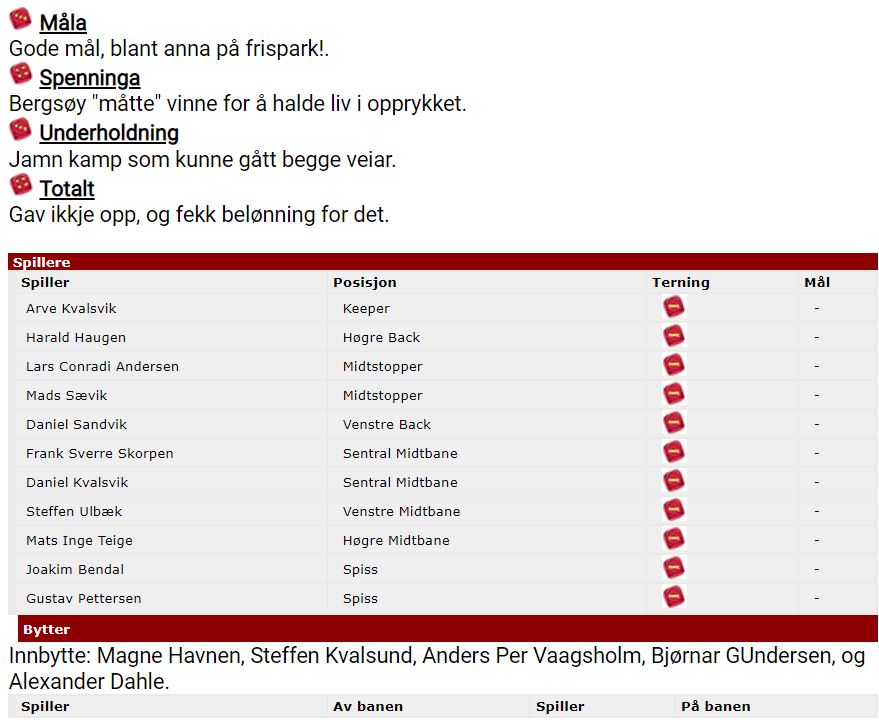Click Harald Haugen's dice rating icon
The height and width of the screenshot is (720, 879).
pyautogui.click(x=674, y=336)
